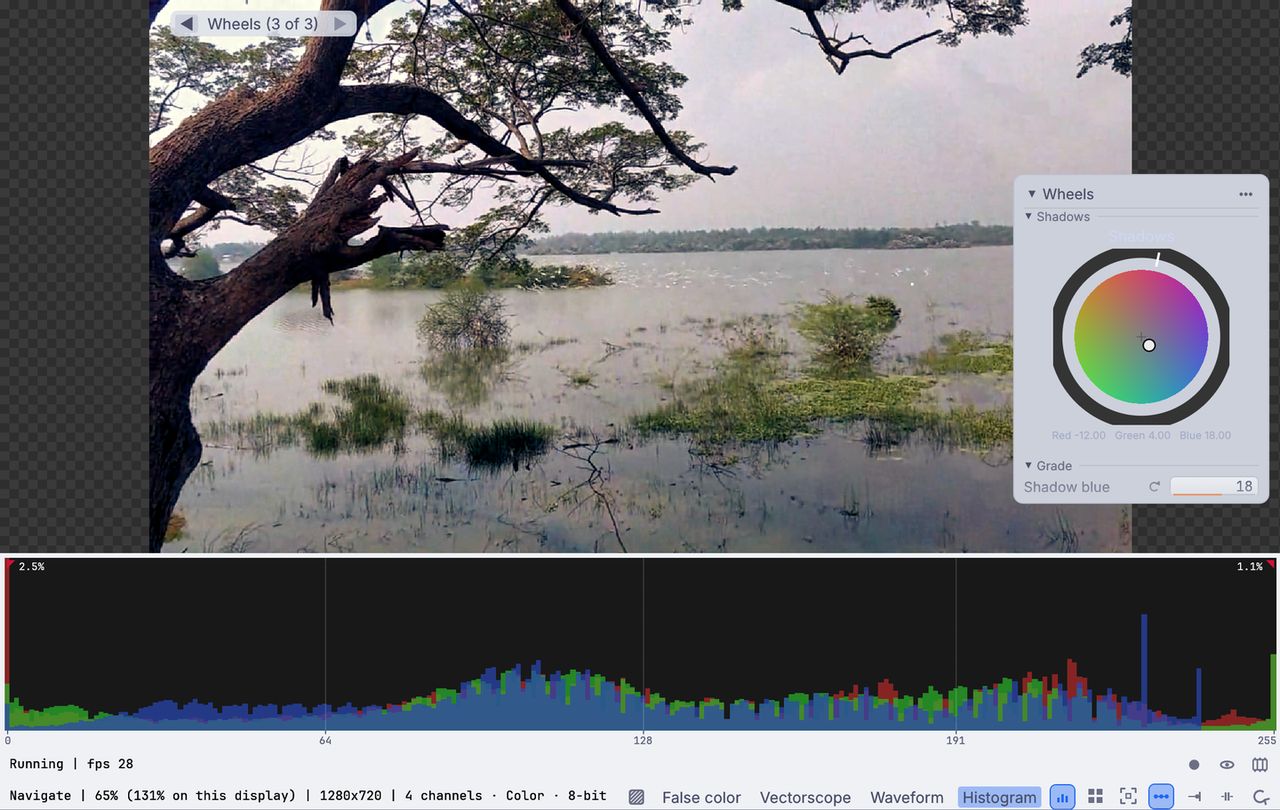The height and width of the screenshot is (810, 1280).
Task: Toggle the histogram bars display button
Action: tap(1062, 797)
